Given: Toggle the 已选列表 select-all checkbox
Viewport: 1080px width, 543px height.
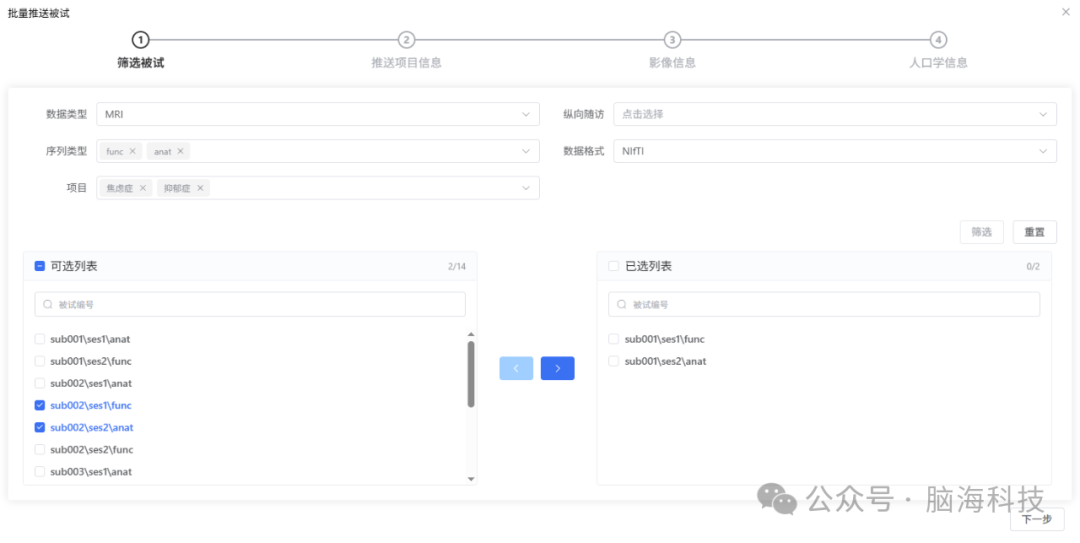Looking at the screenshot, I should (614, 266).
